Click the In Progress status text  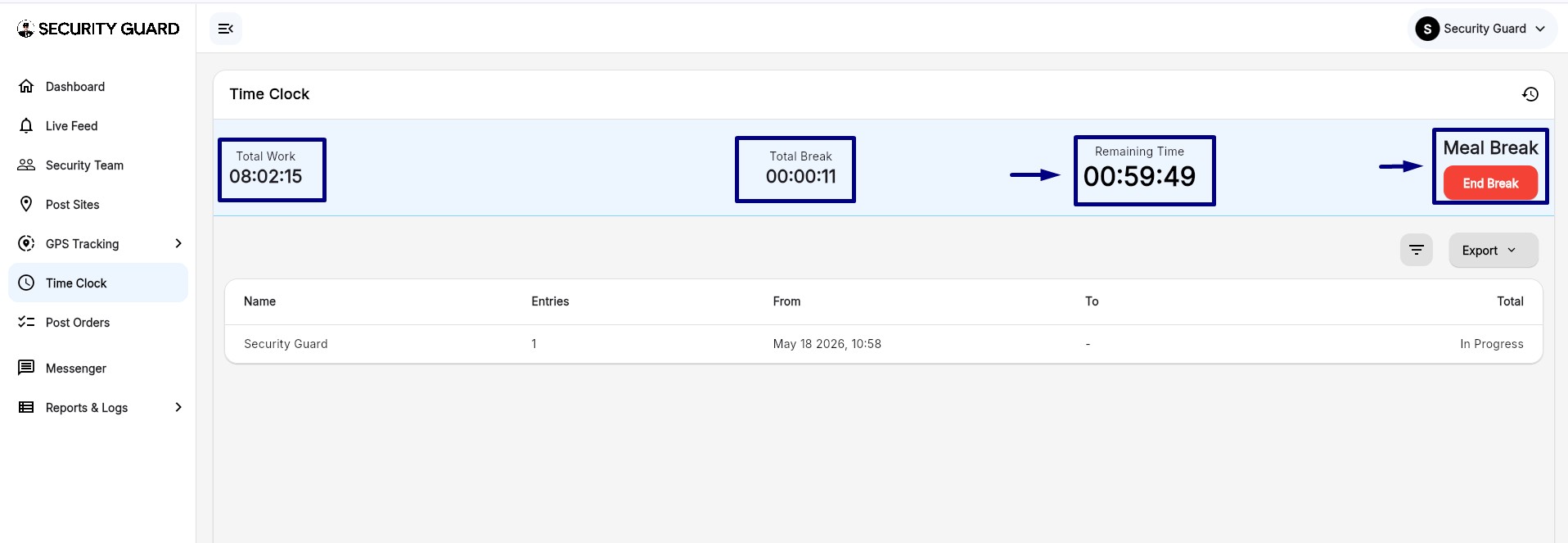pyautogui.click(x=1491, y=344)
